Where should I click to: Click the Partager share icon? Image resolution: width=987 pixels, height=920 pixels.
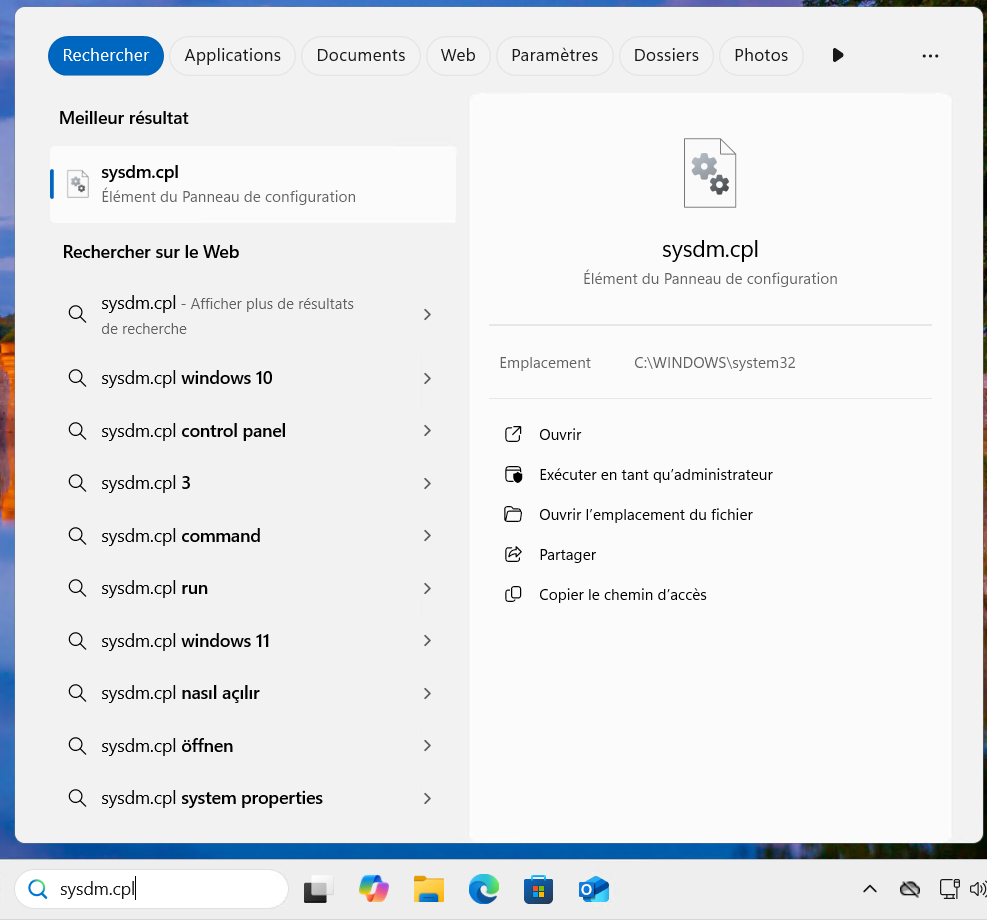point(513,555)
